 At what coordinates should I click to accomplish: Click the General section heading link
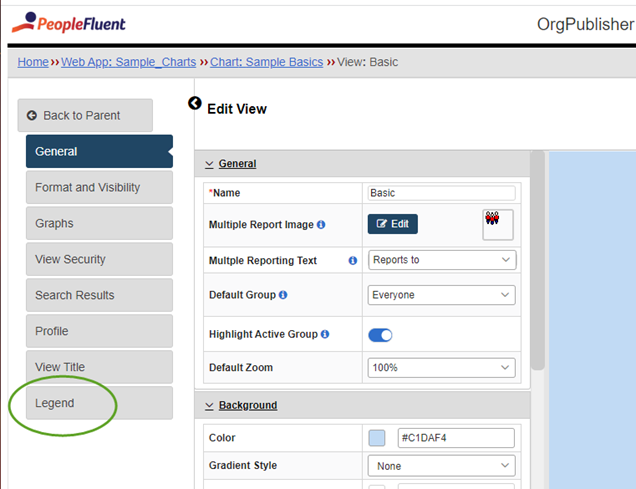click(x=237, y=164)
